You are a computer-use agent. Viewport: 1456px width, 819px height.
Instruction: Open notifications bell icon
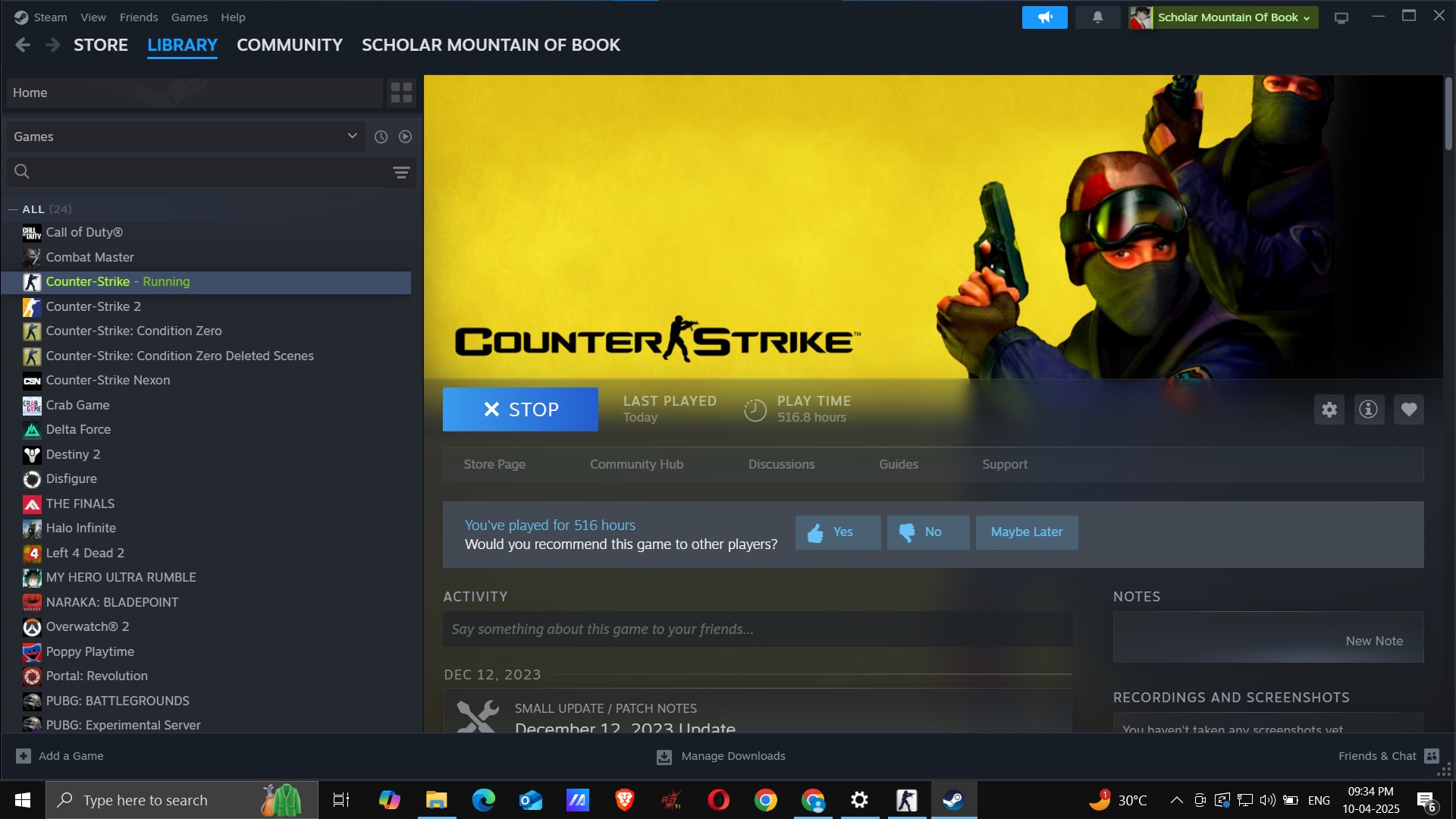[1097, 17]
